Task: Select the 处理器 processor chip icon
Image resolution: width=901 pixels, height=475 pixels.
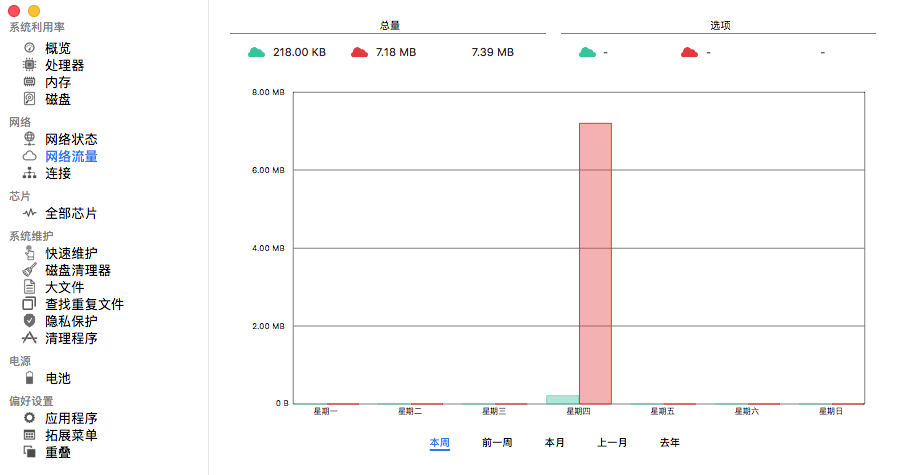Action: coord(29,64)
